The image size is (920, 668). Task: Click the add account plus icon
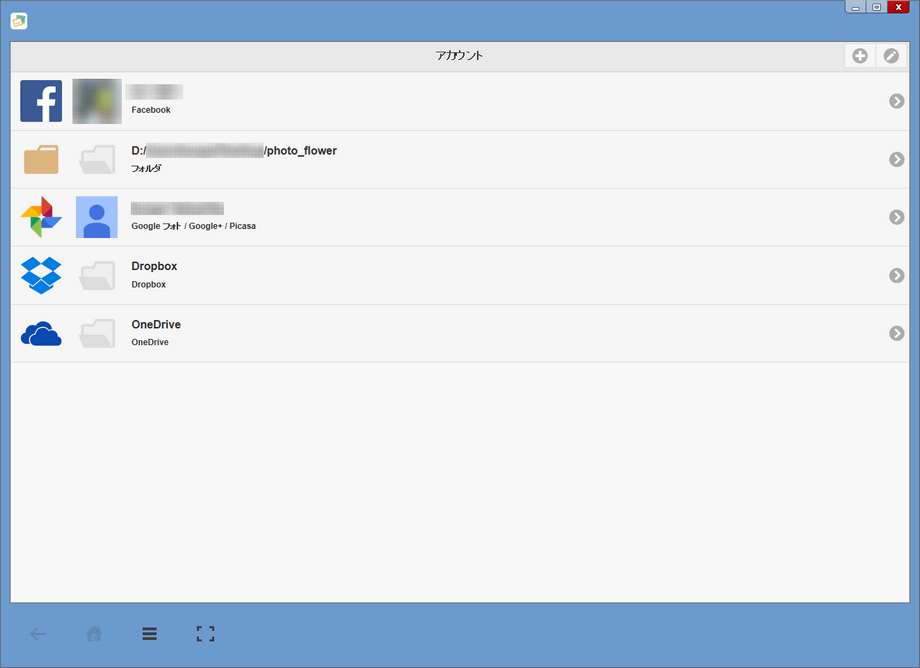pos(860,56)
